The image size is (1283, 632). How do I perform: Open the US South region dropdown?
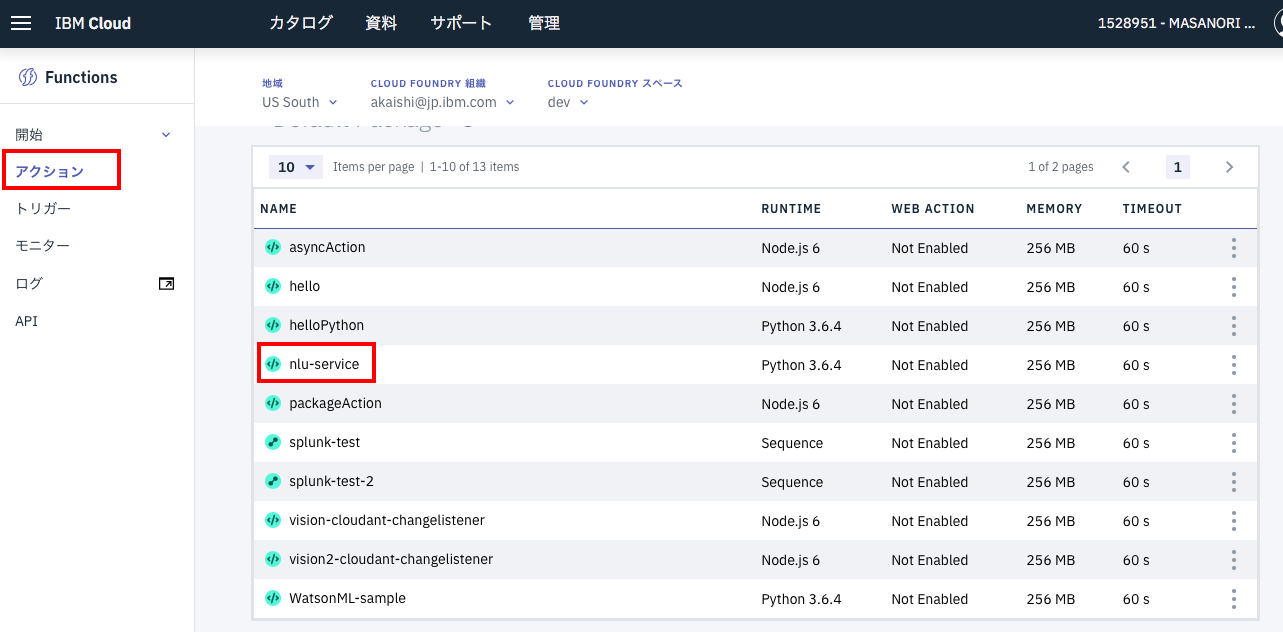point(298,101)
